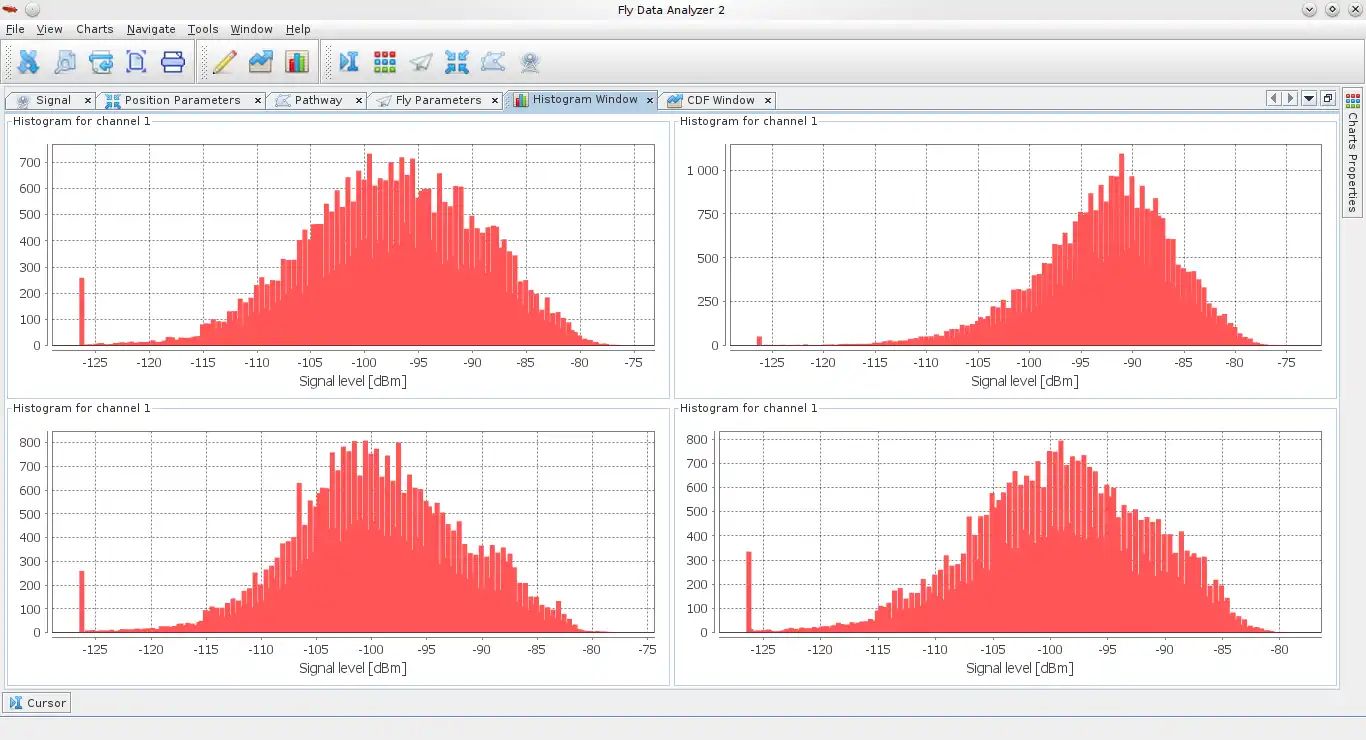Click the line chart toolbar icon

[x=261, y=62]
